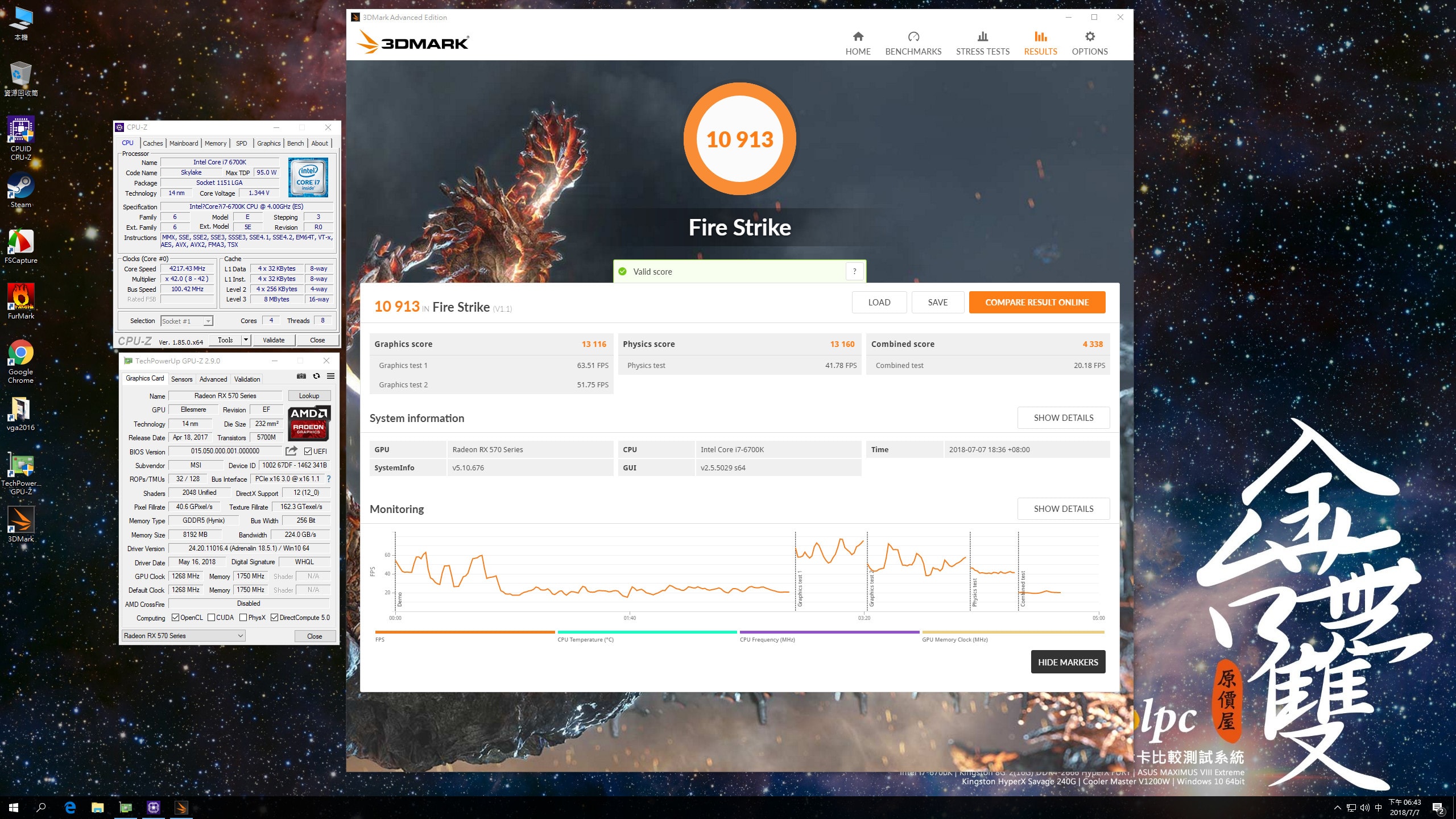This screenshot has width=1456, height=819.
Task: Launch TechPowerUp GPU-Z desktop shortcut
Action: tap(21, 474)
